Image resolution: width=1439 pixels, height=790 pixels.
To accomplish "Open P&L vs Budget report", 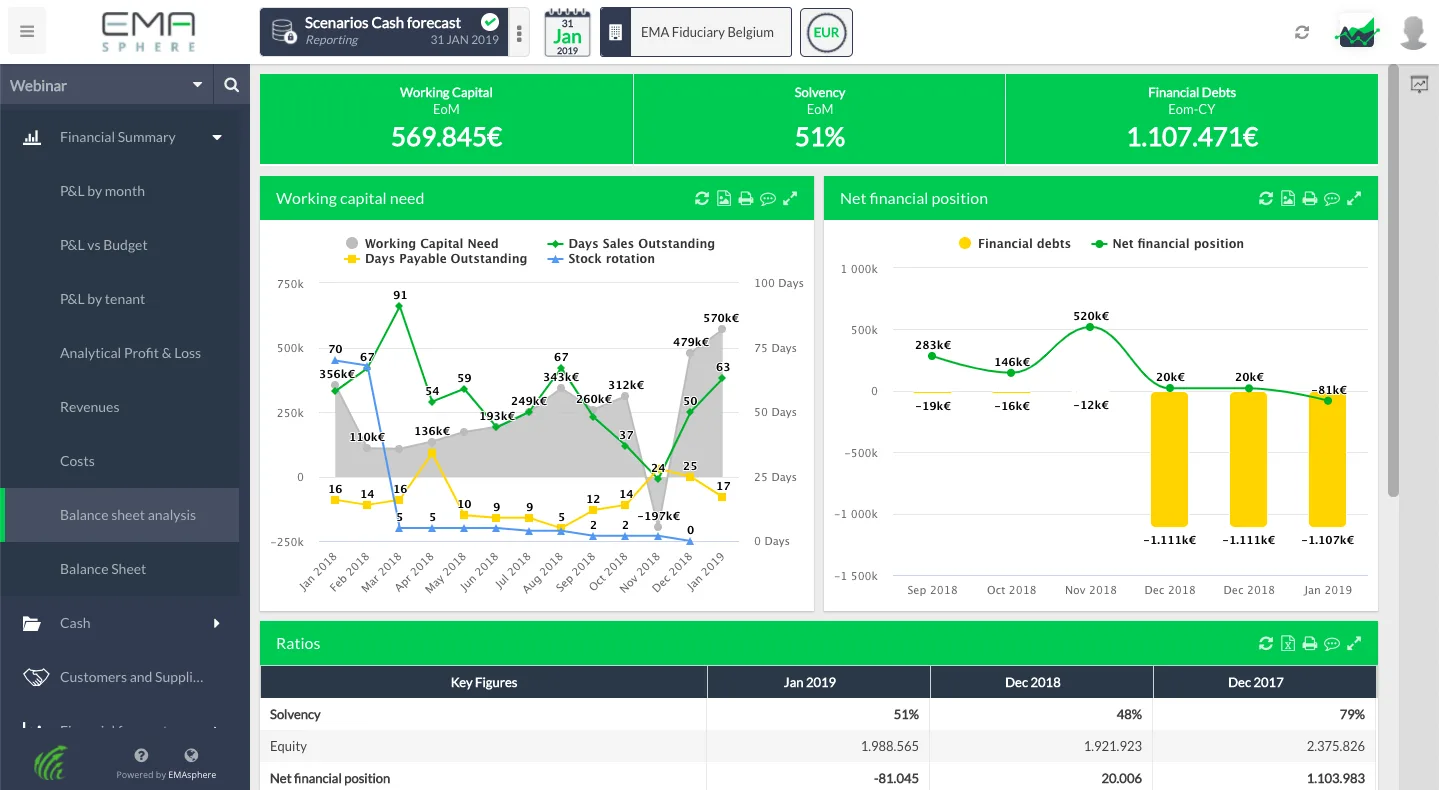I will [x=104, y=245].
